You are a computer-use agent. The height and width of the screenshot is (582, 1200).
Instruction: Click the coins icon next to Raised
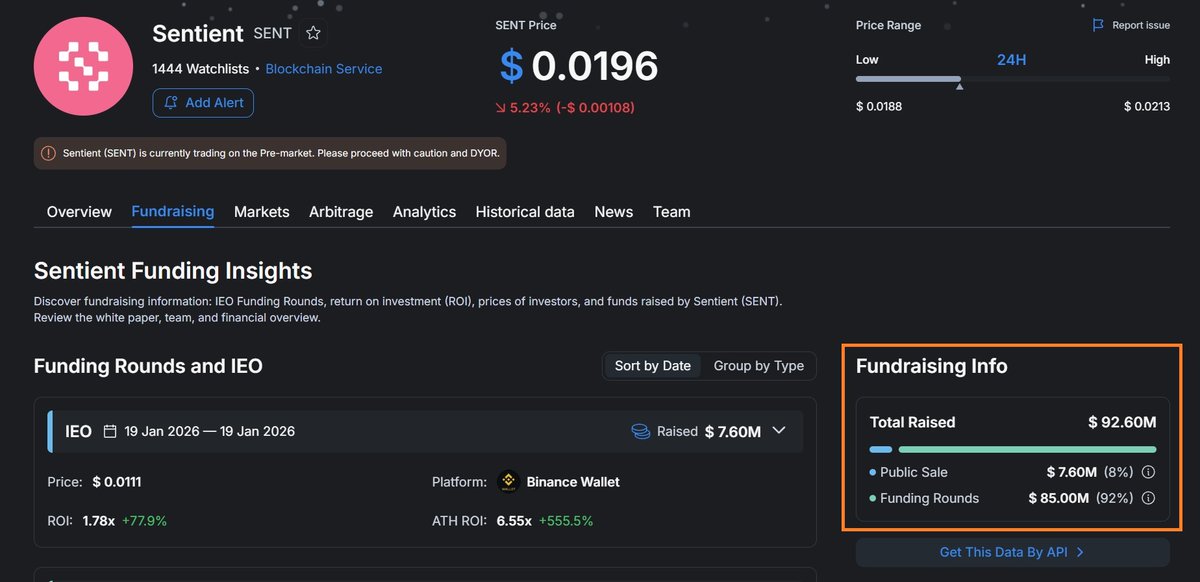coord(640,431)
